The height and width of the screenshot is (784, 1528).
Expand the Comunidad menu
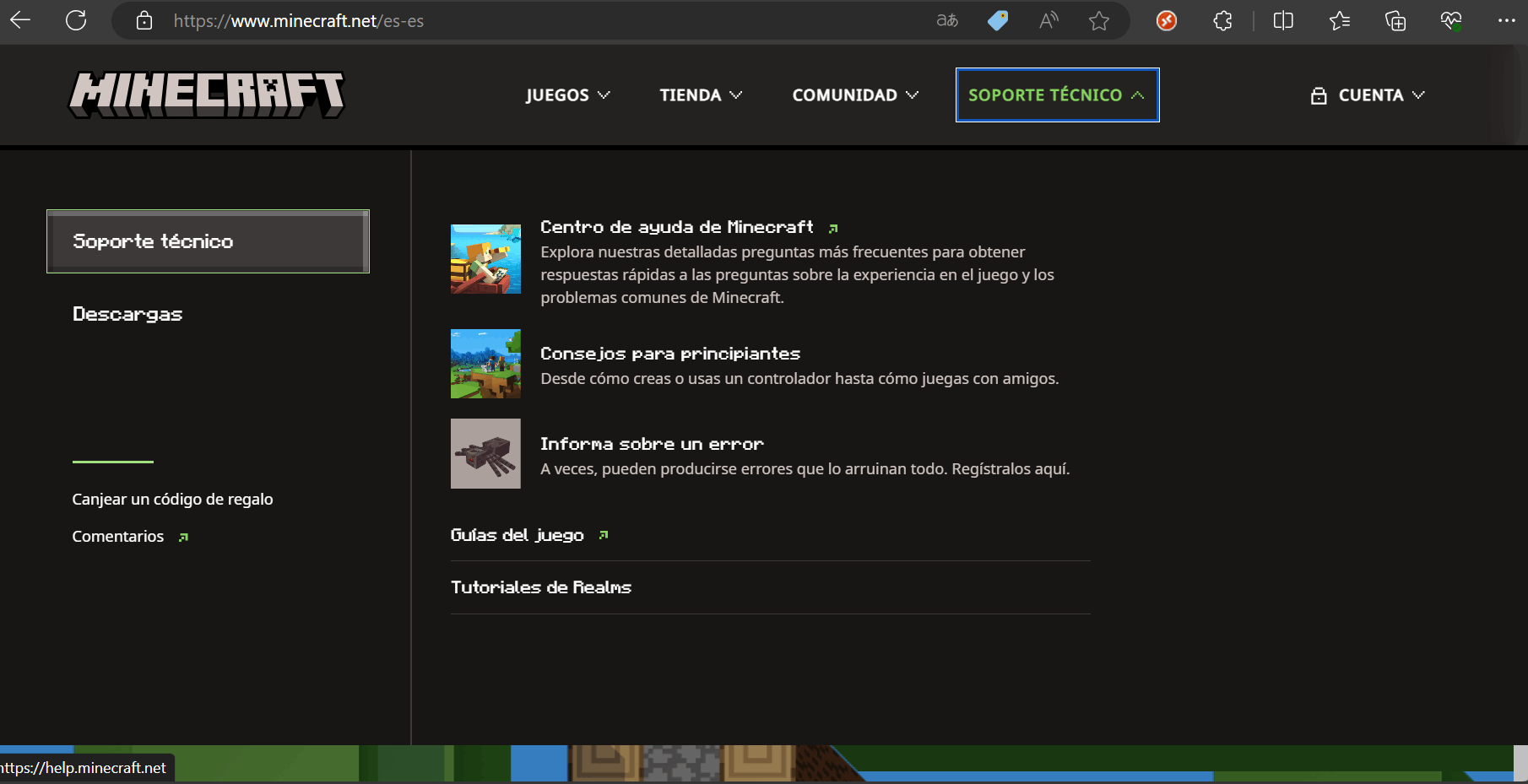pyautogui.click(x=855, y=95)
